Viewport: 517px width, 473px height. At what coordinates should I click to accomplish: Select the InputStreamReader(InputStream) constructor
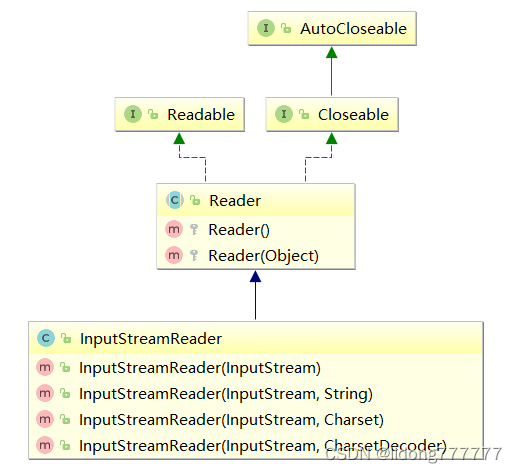pos(200,368)
